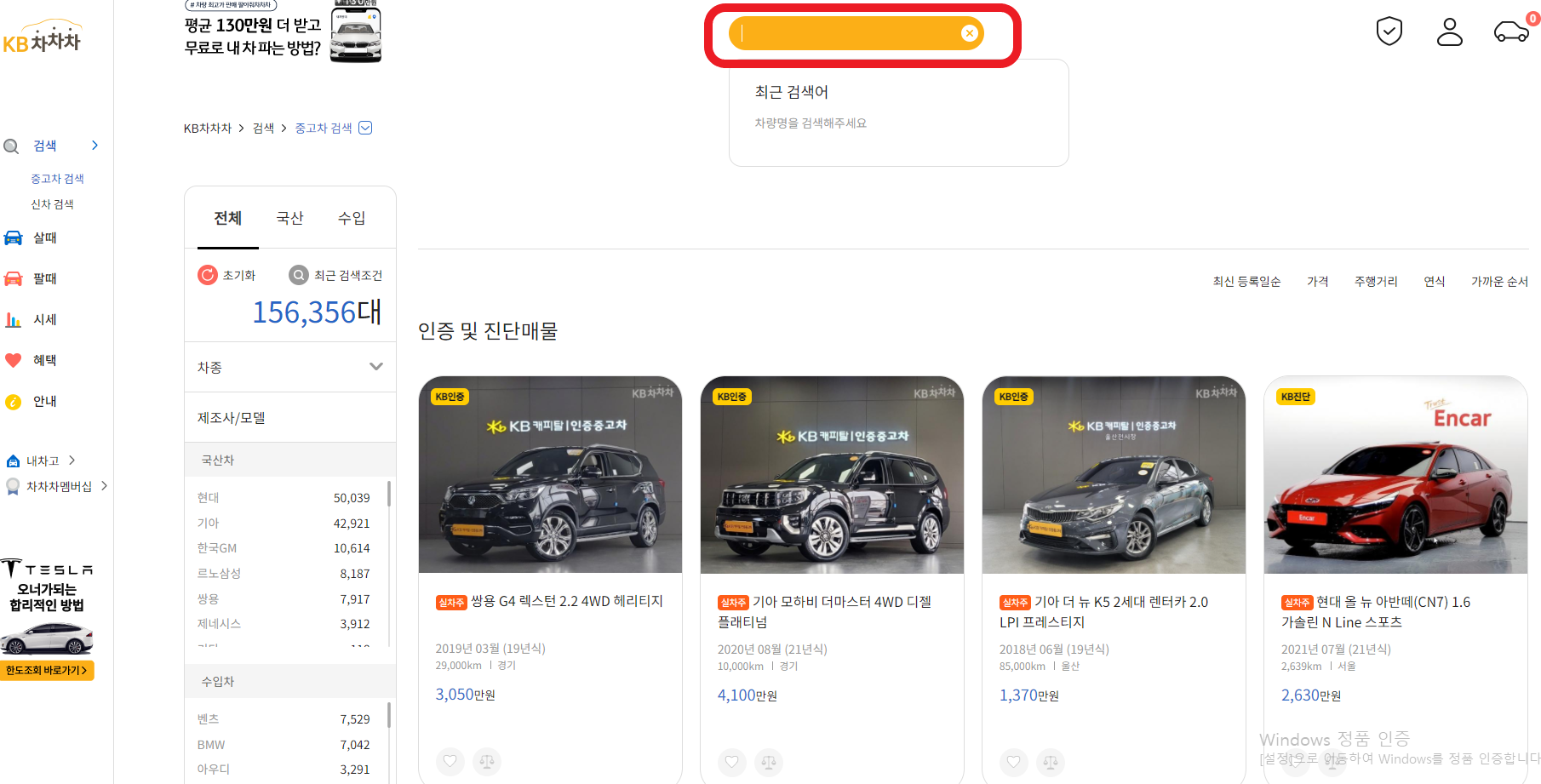Compare the K5 listing scale icon
1541x784 pixels.
point(1051,762)
